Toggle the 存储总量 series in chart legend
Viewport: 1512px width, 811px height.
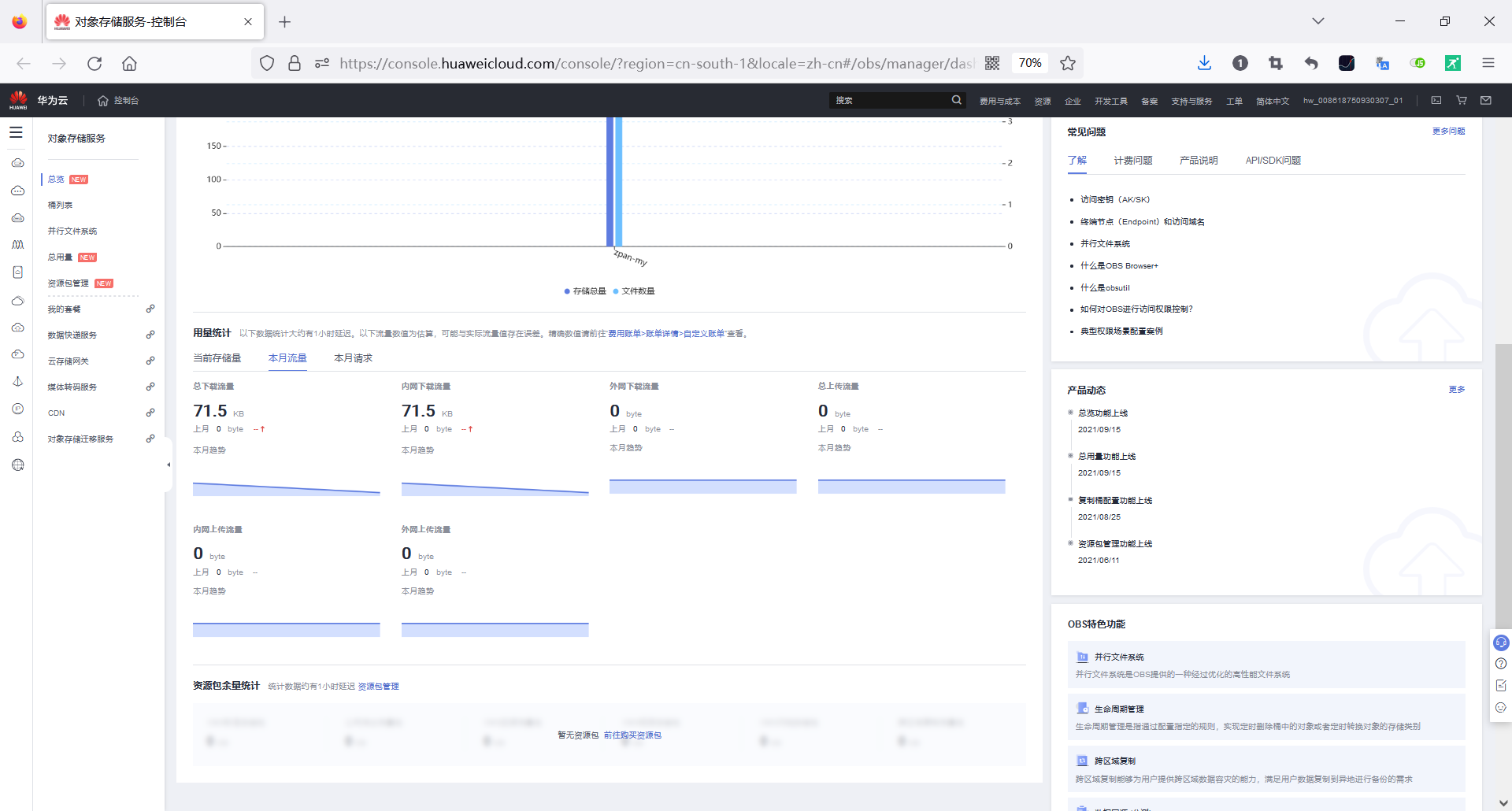click(585, 291)
